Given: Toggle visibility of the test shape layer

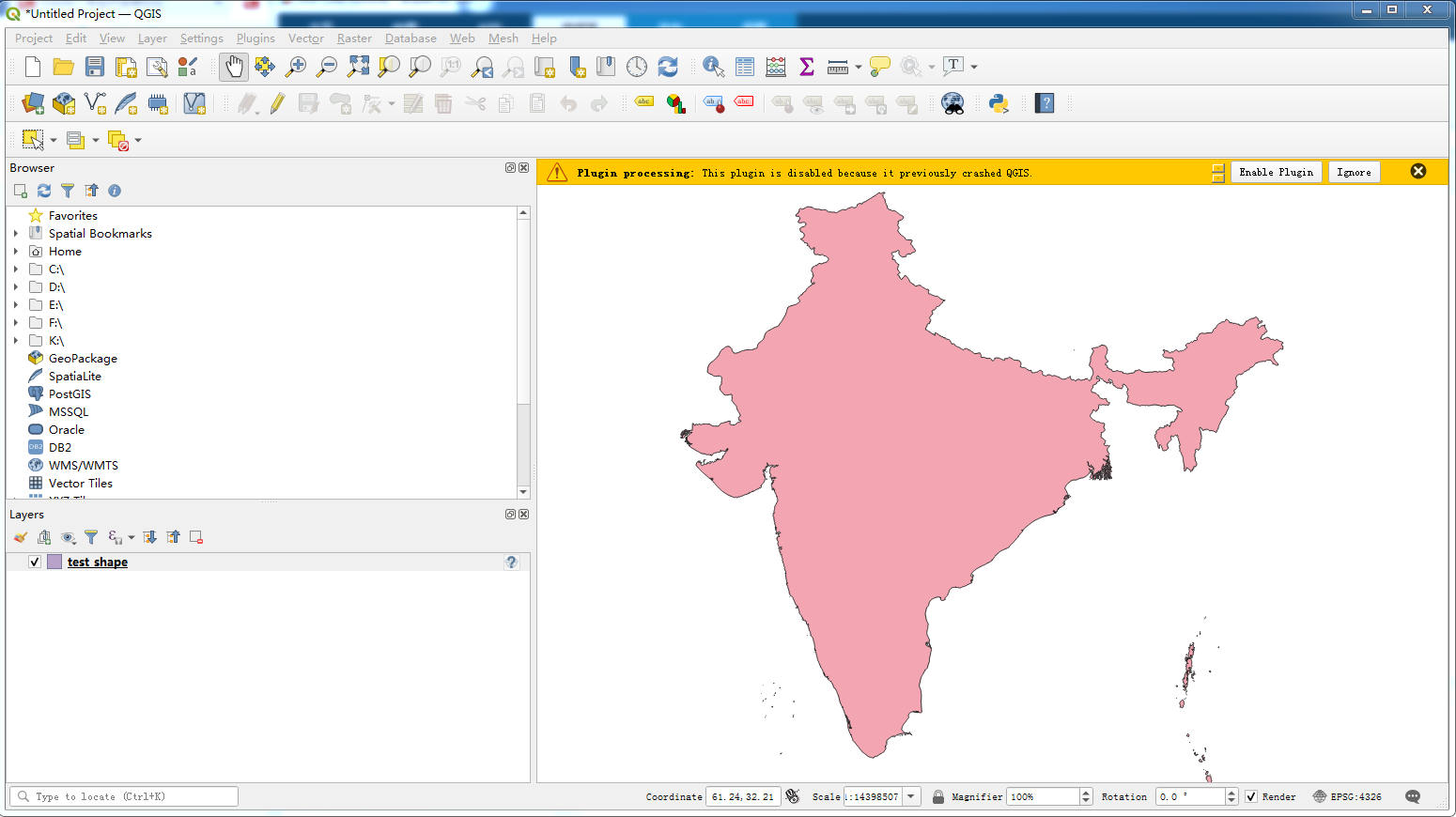Looking at the screenshot, I should (34, 561).
